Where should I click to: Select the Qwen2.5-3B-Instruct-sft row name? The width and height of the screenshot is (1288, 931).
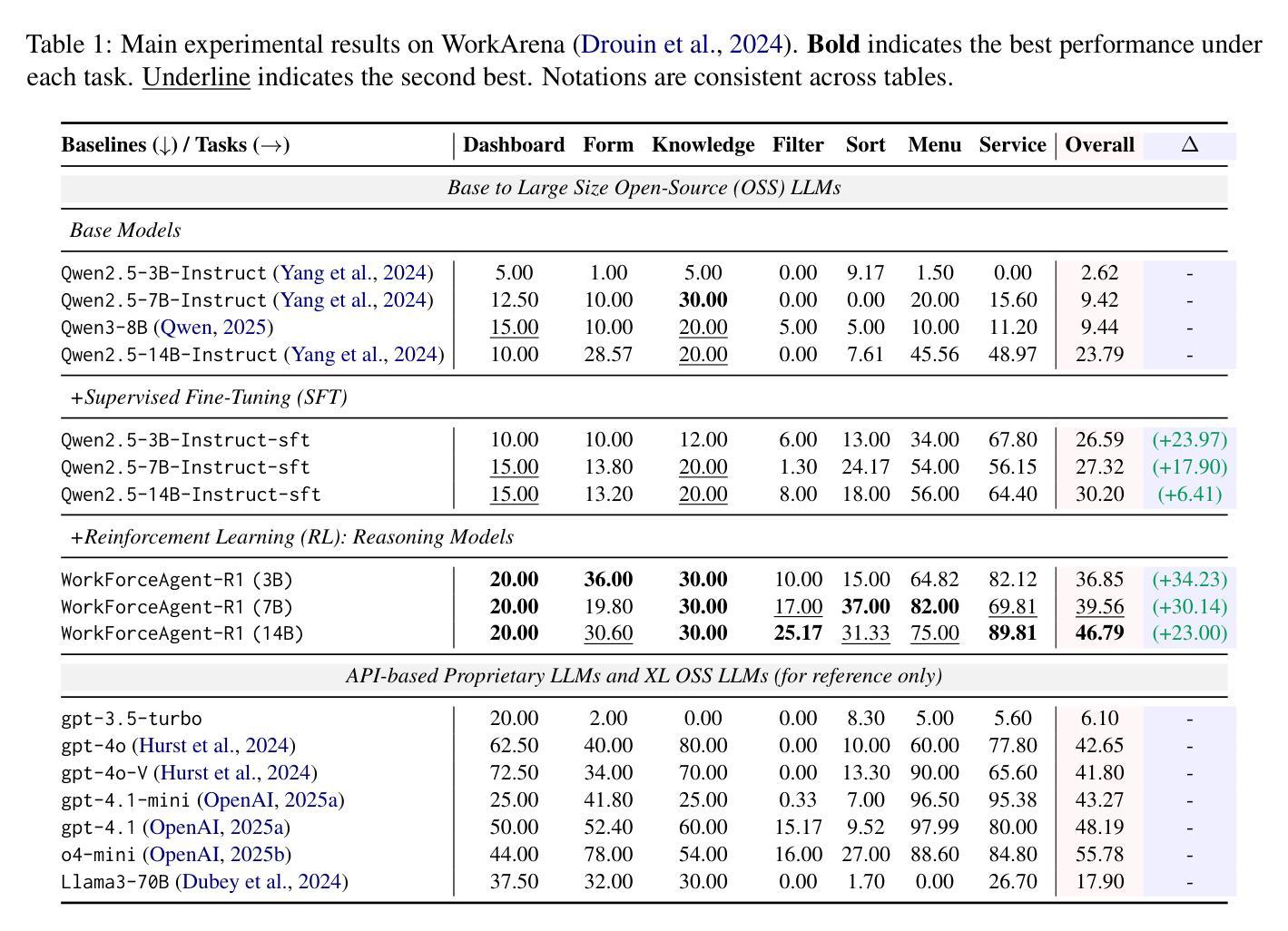[x=185, y=440]
